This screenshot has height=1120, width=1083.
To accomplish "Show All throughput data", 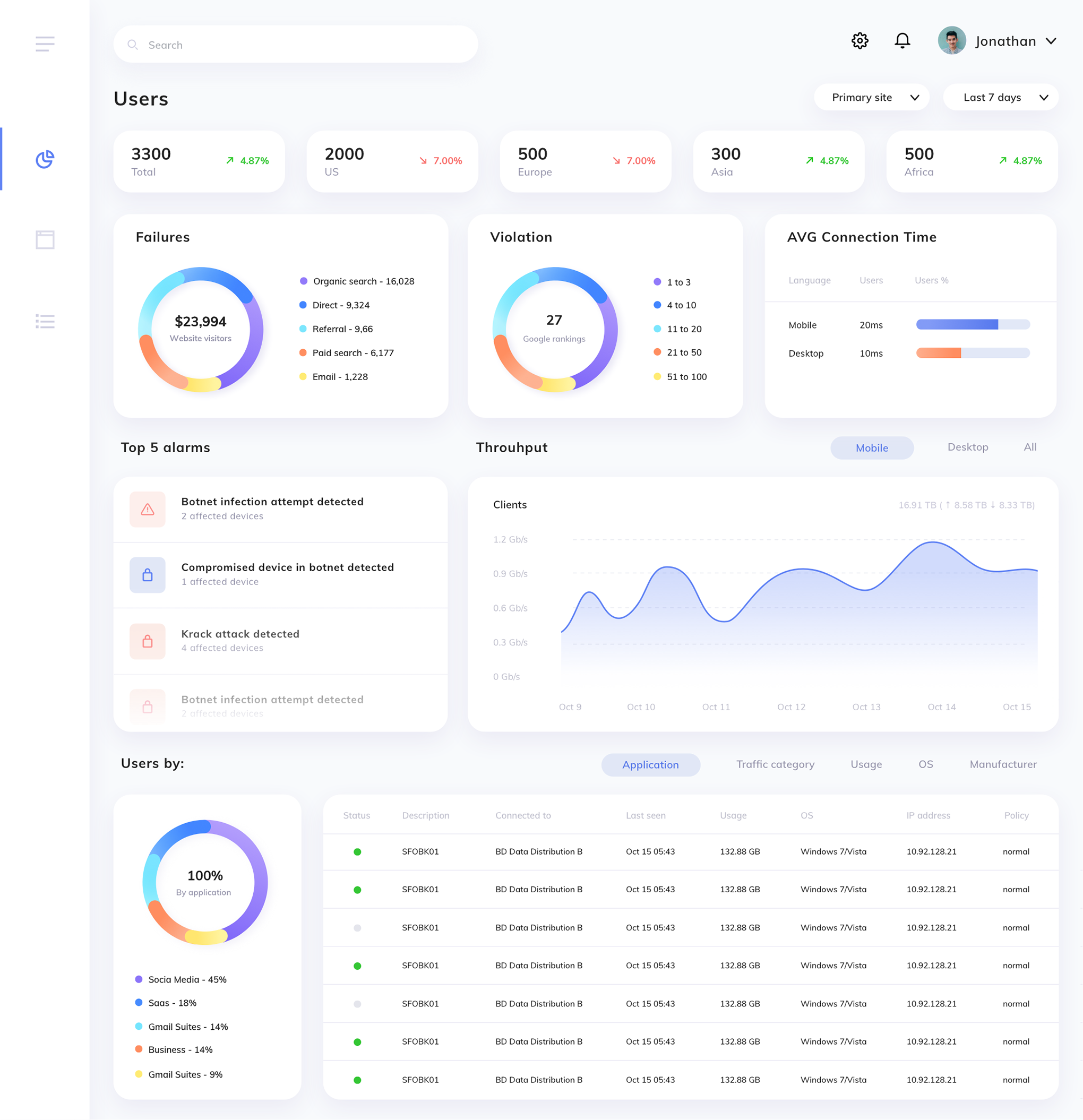I will [1030, 447].
